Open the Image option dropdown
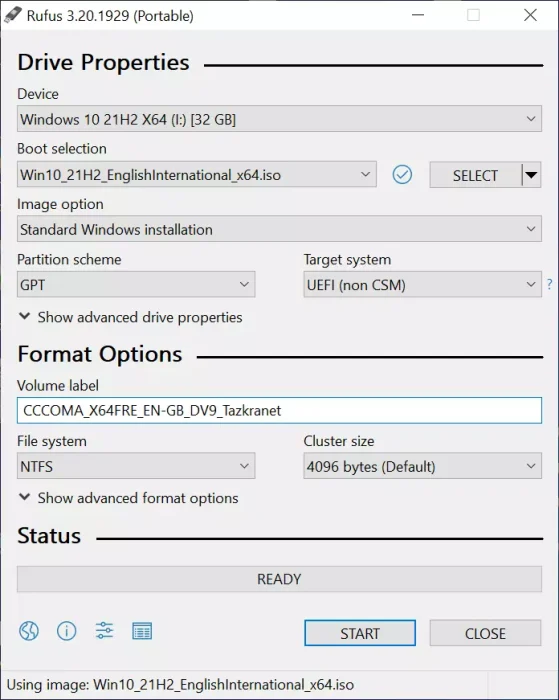 click(x=280, y=229)
